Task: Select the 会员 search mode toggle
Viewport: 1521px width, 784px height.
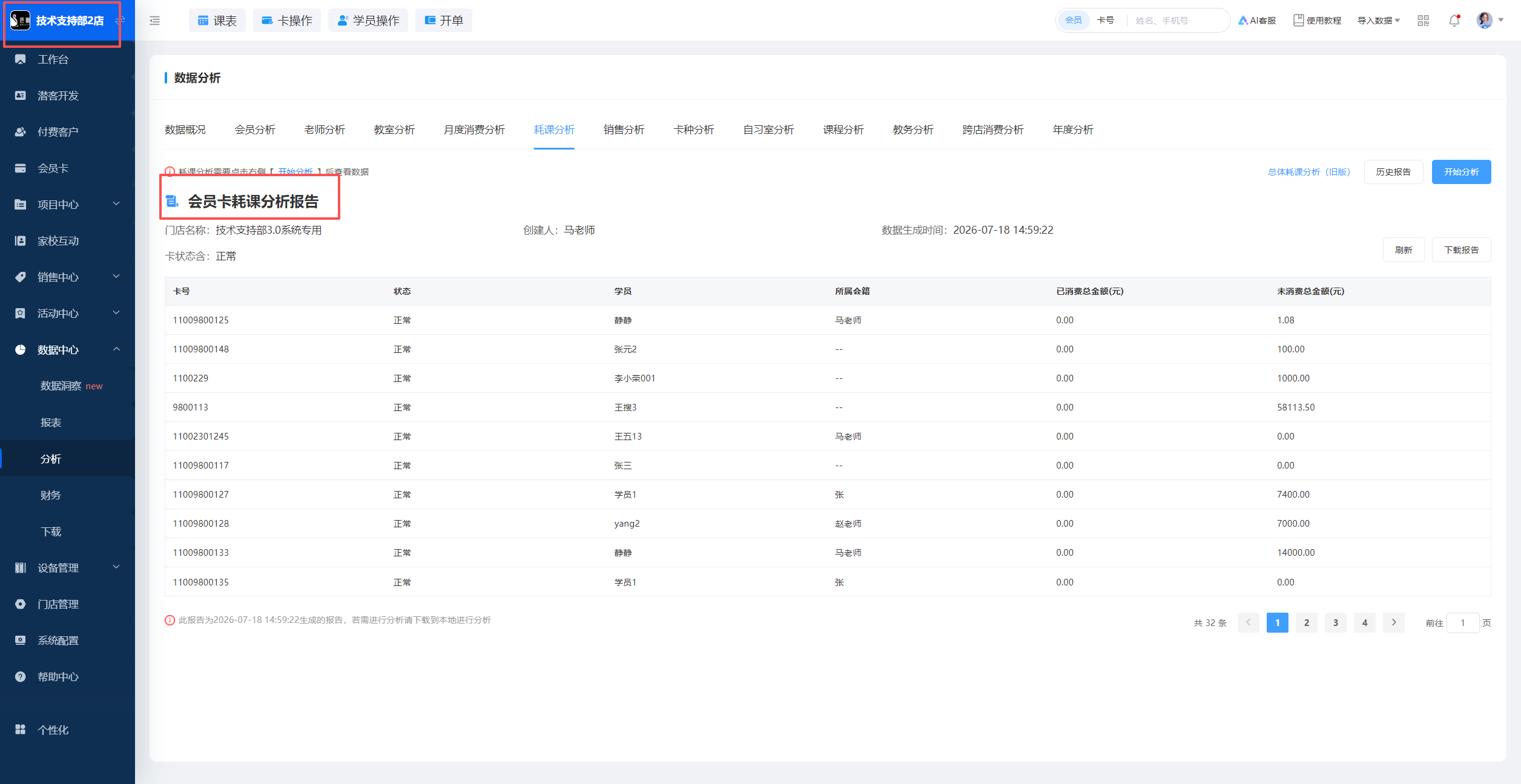Action: (x=1074, y=21)
